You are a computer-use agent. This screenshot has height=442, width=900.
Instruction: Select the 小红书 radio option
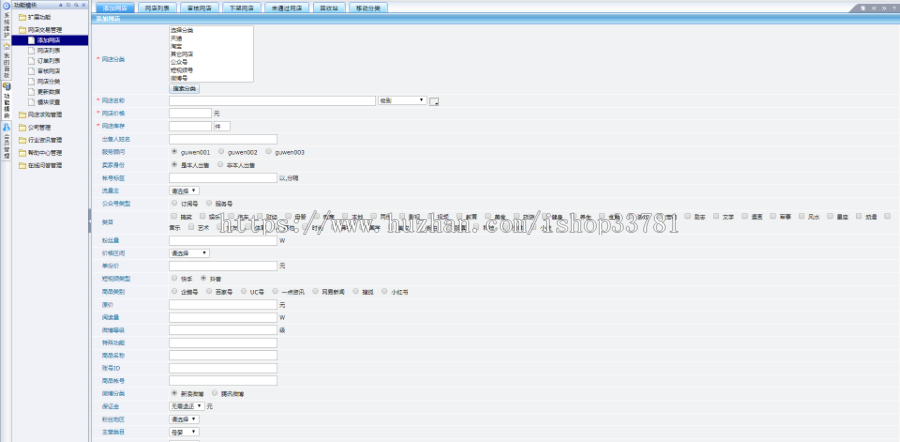click(x=385, y=292)
